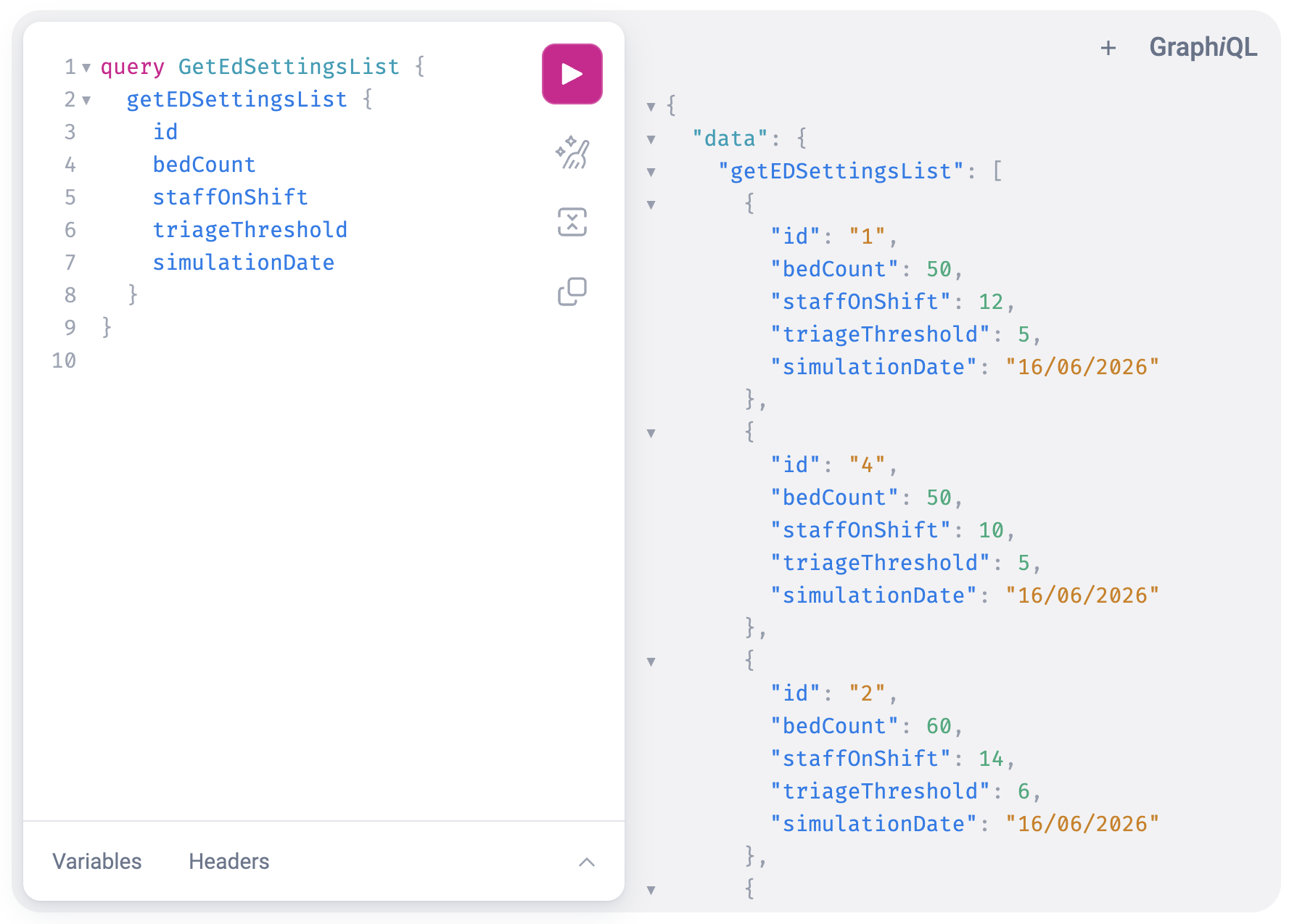
Task: Click the triageThreshold value 6 in the response
Action: tap(1024, 791)
